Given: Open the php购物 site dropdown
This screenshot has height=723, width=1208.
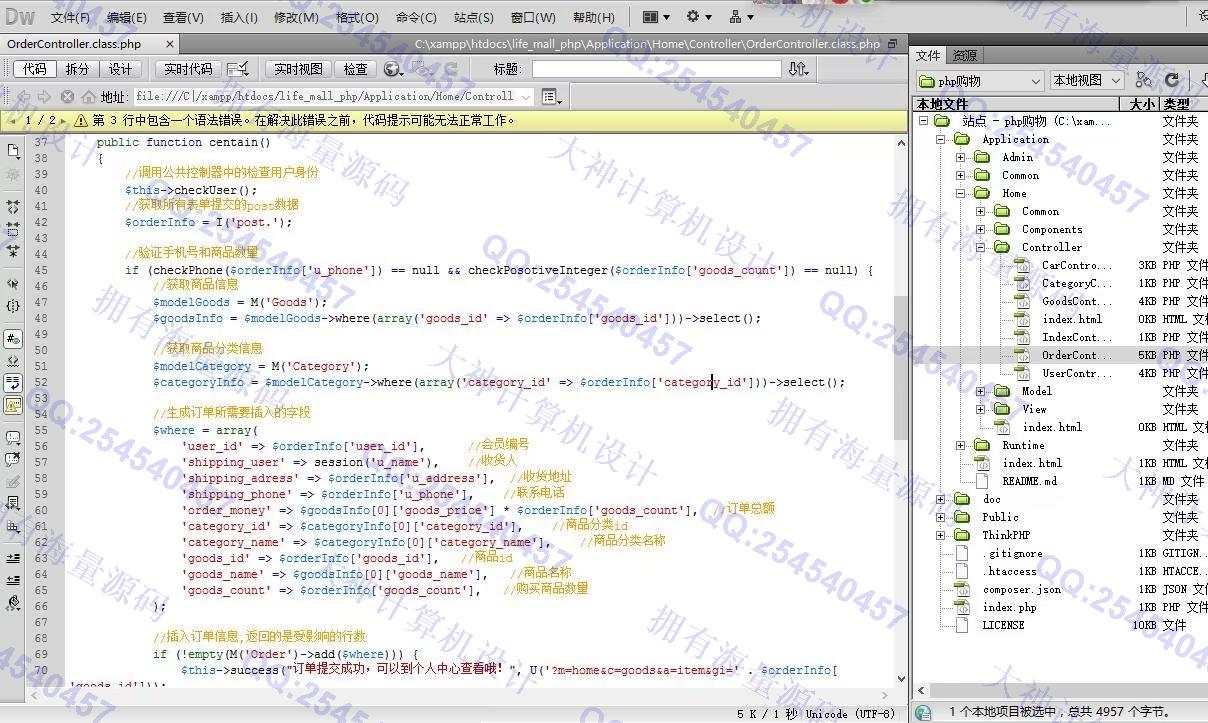Looking at the screenshot, I should pyautogui.click(x=980, y=80).
